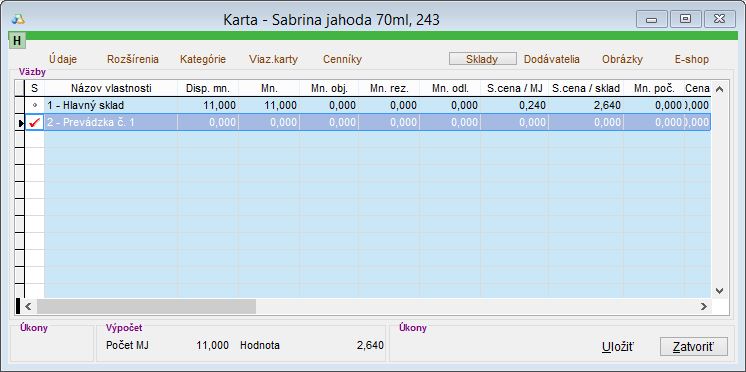The image size is (746, 372).
Task: Click the up arrow of the vertical scrollbar
Action: tap(719, 89)
